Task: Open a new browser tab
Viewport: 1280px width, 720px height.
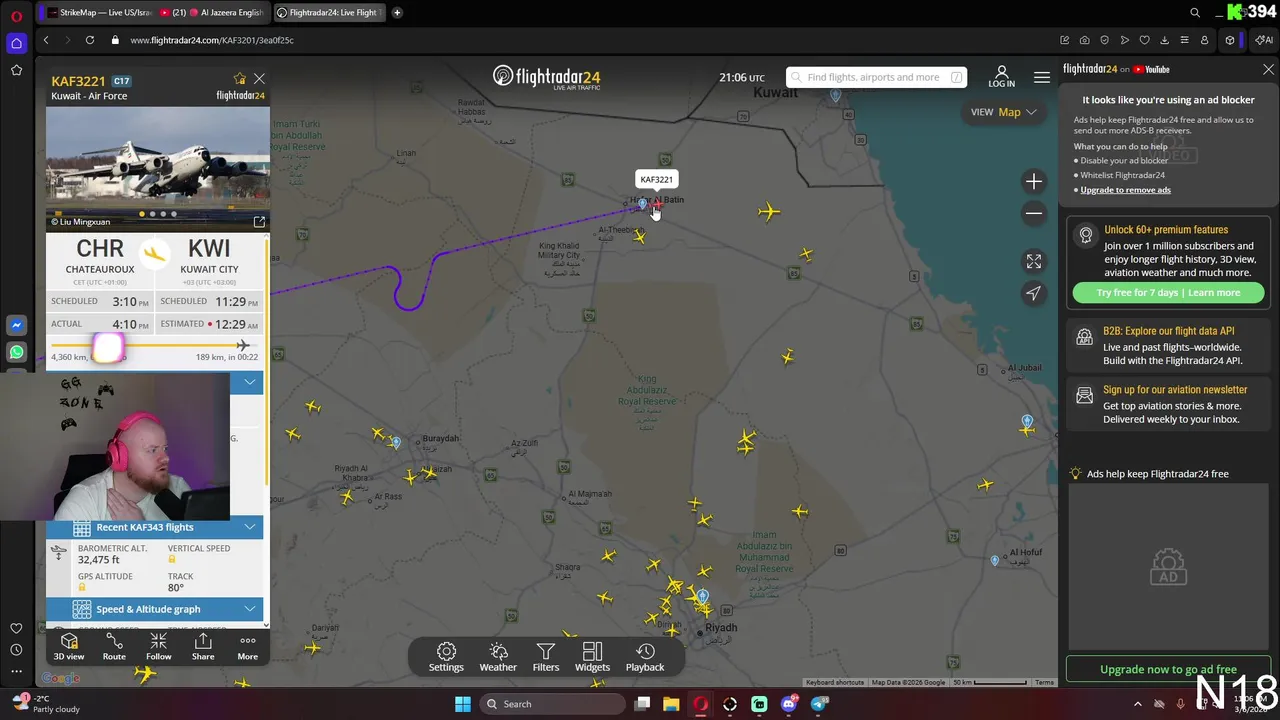Action: point(397,13)
